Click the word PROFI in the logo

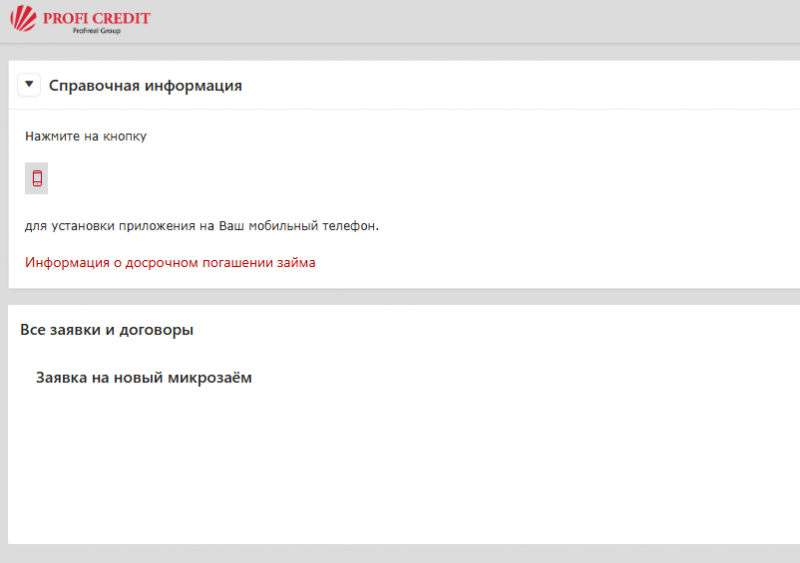coord(64,17)
